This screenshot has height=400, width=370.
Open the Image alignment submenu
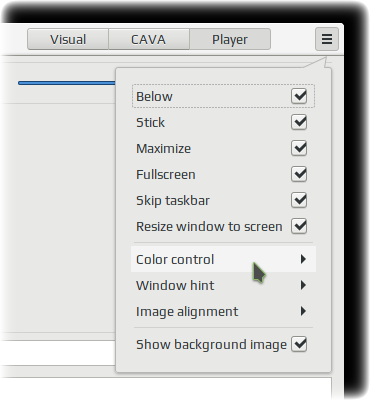[223, 311]
